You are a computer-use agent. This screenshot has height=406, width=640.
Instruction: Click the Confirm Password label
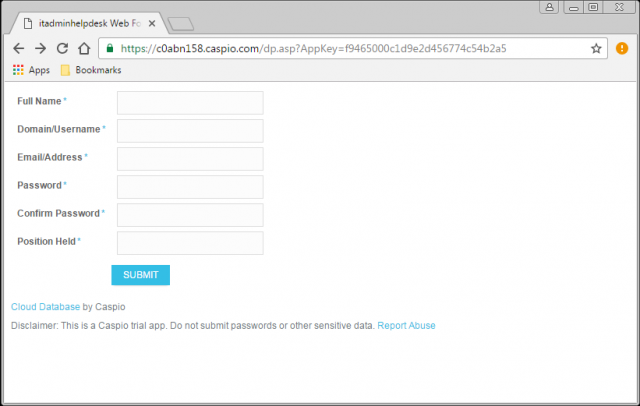coord(58,213)
